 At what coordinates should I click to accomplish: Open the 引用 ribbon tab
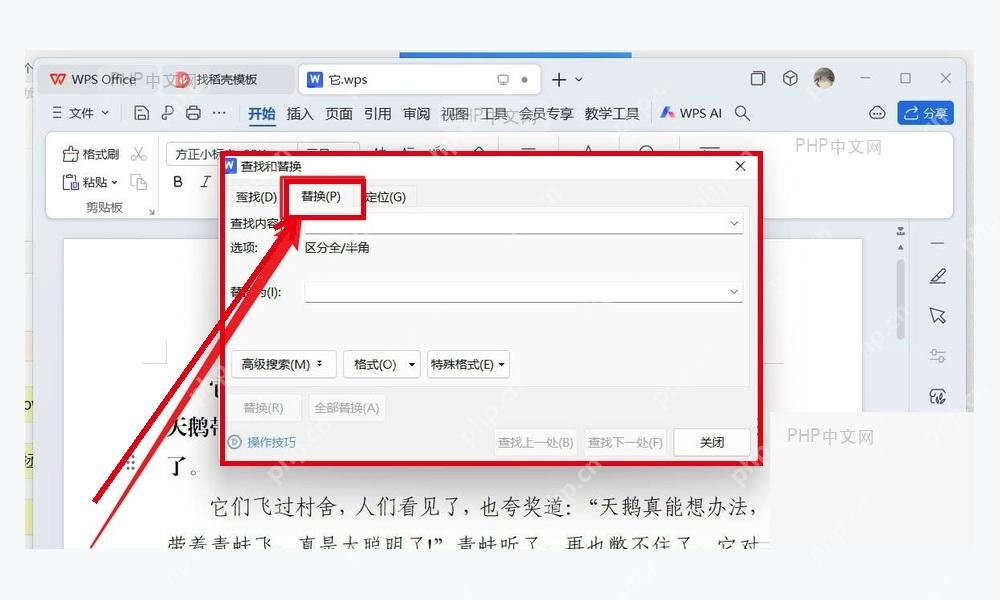coord(378,113)
